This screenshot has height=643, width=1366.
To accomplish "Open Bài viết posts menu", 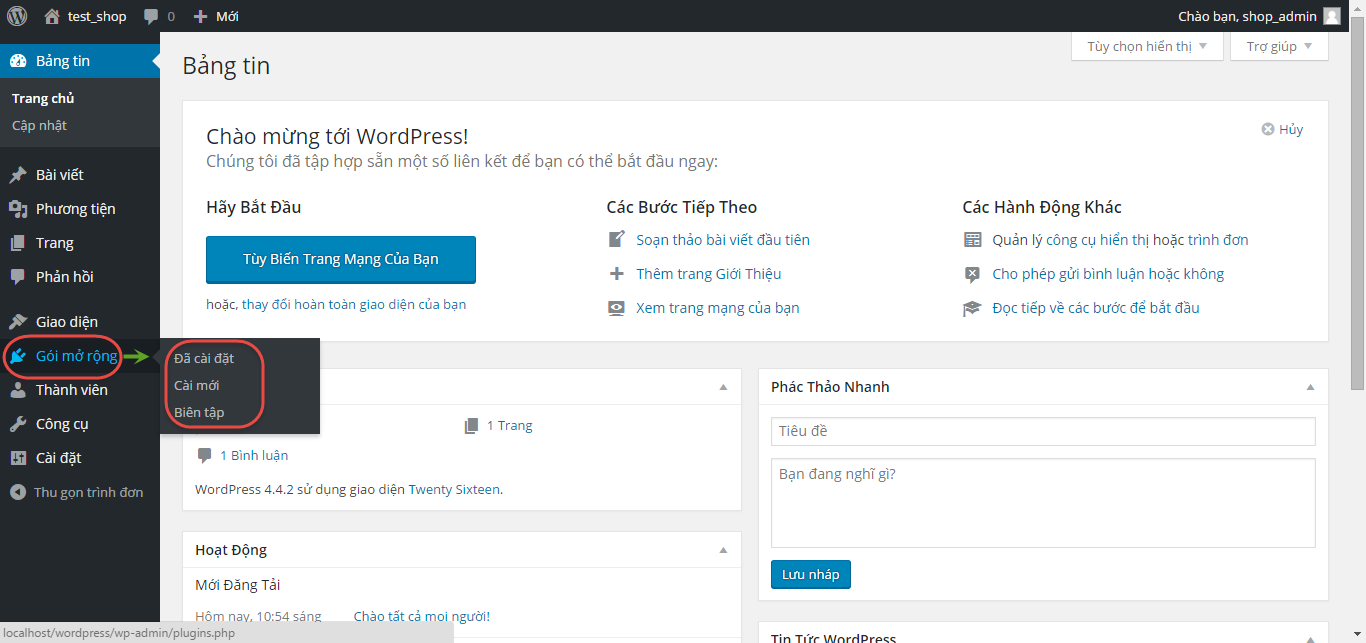I will [80, 175].
